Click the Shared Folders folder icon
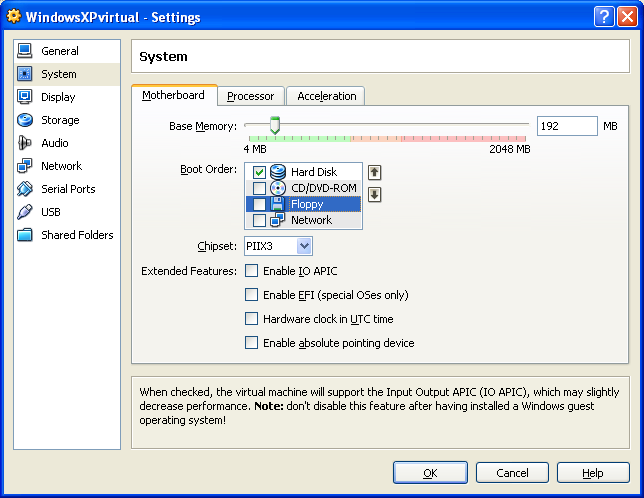Viewport: 644px width, 498px height. point(25,235)
